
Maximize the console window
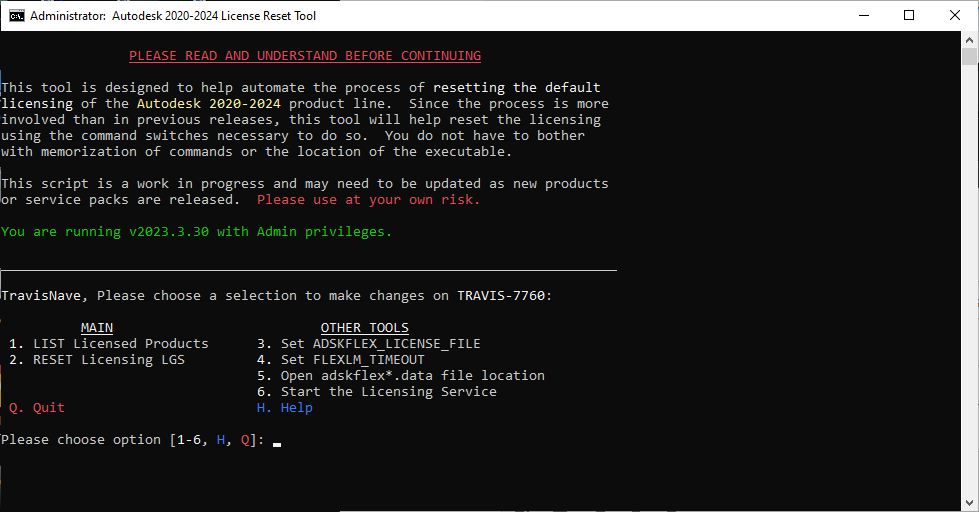pos(909,16)
